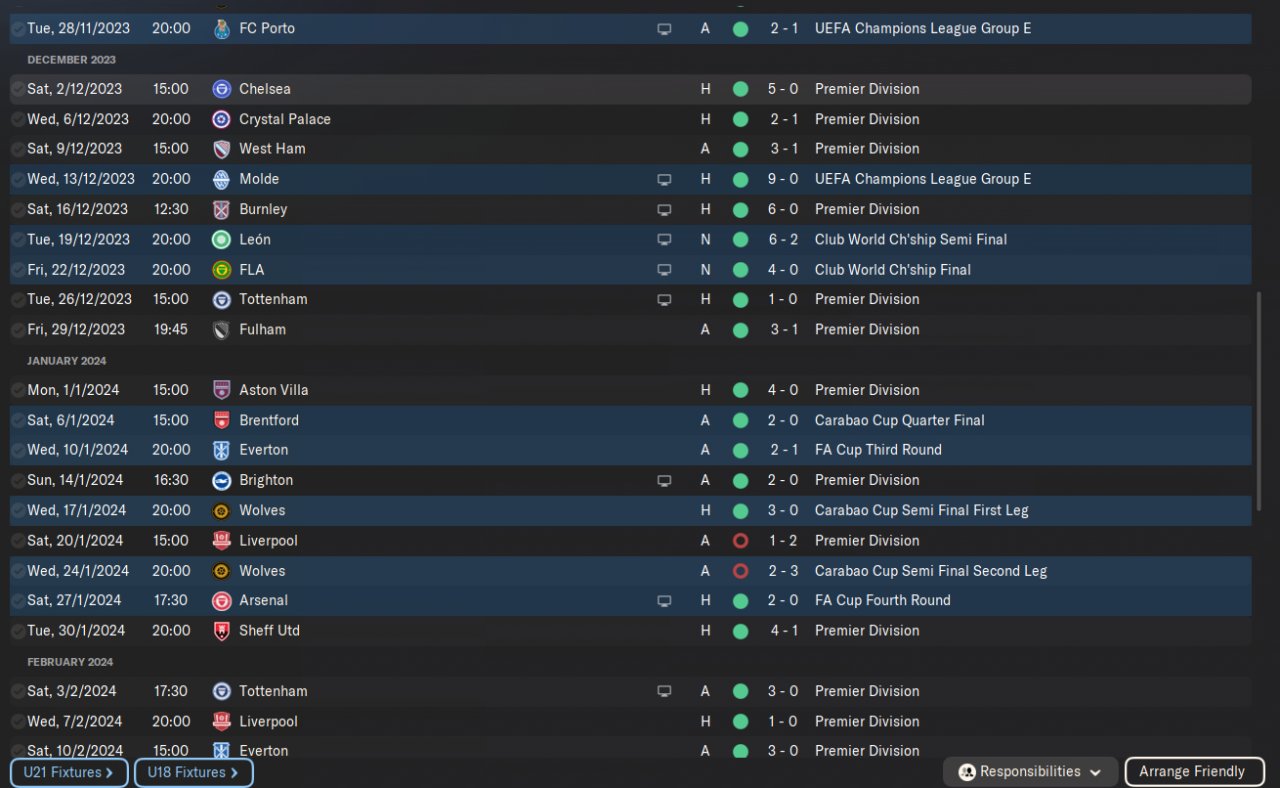Viewport: 1280px width, 788px height.
Task: Open the Responsibilities dropdown
Action: 1031,772
